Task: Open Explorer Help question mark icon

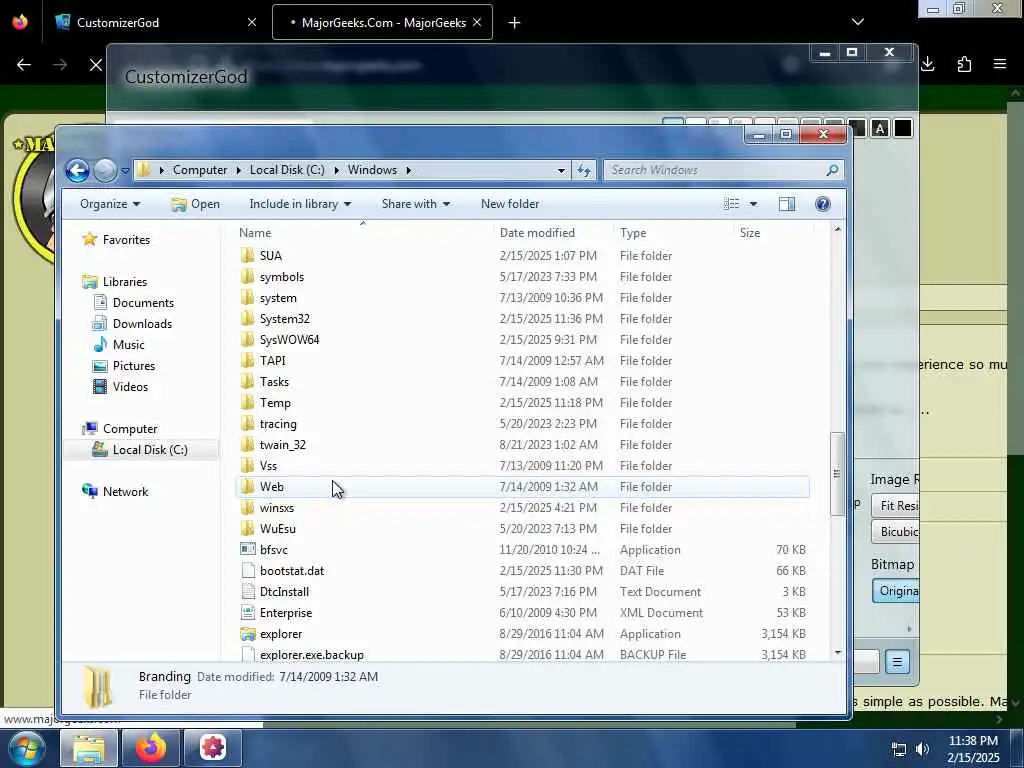Action: (823, 204)
